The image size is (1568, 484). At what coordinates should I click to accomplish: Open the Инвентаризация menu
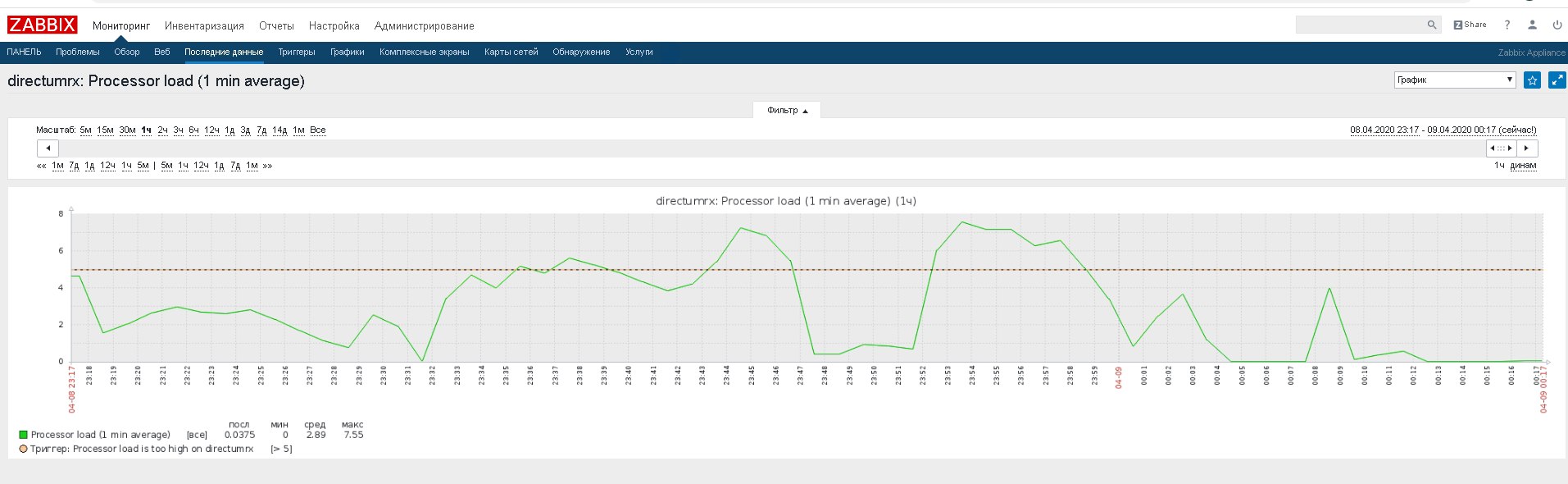[x=204, y=26]
